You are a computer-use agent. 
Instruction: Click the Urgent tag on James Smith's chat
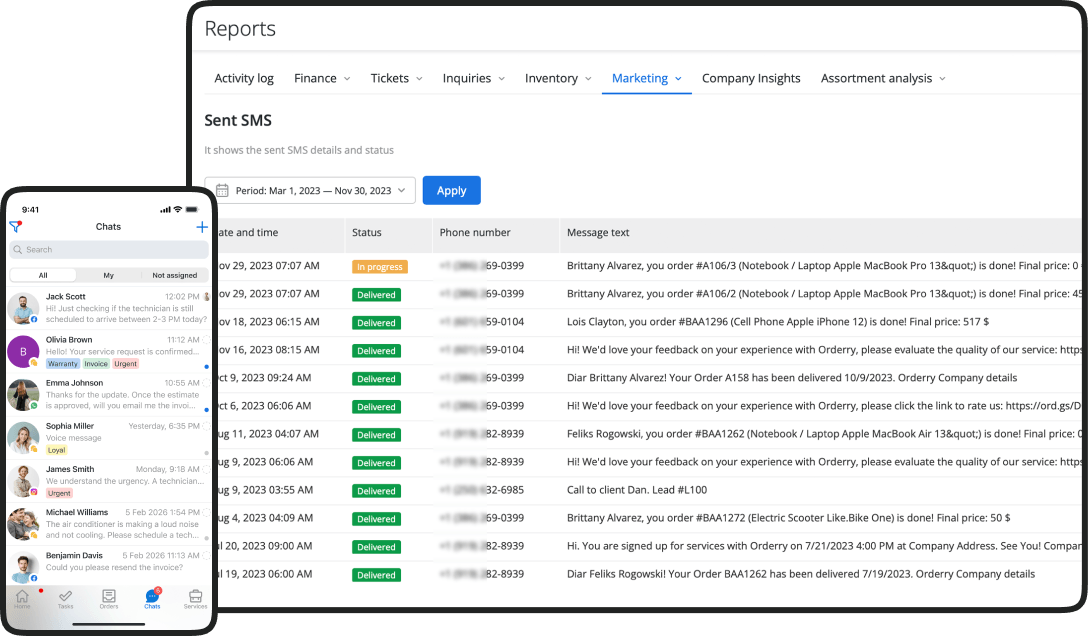[59, 493]
